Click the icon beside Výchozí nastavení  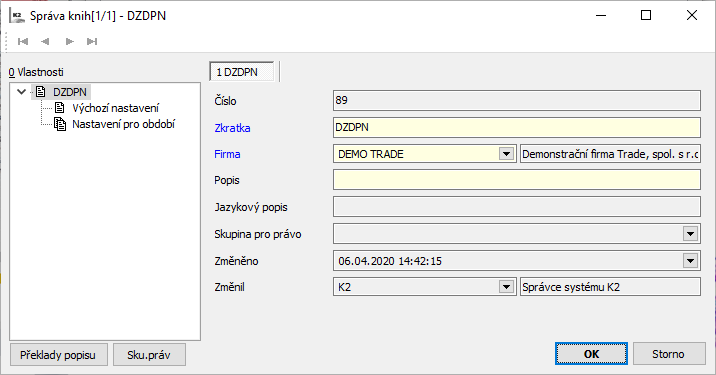(x=60, y=108)
